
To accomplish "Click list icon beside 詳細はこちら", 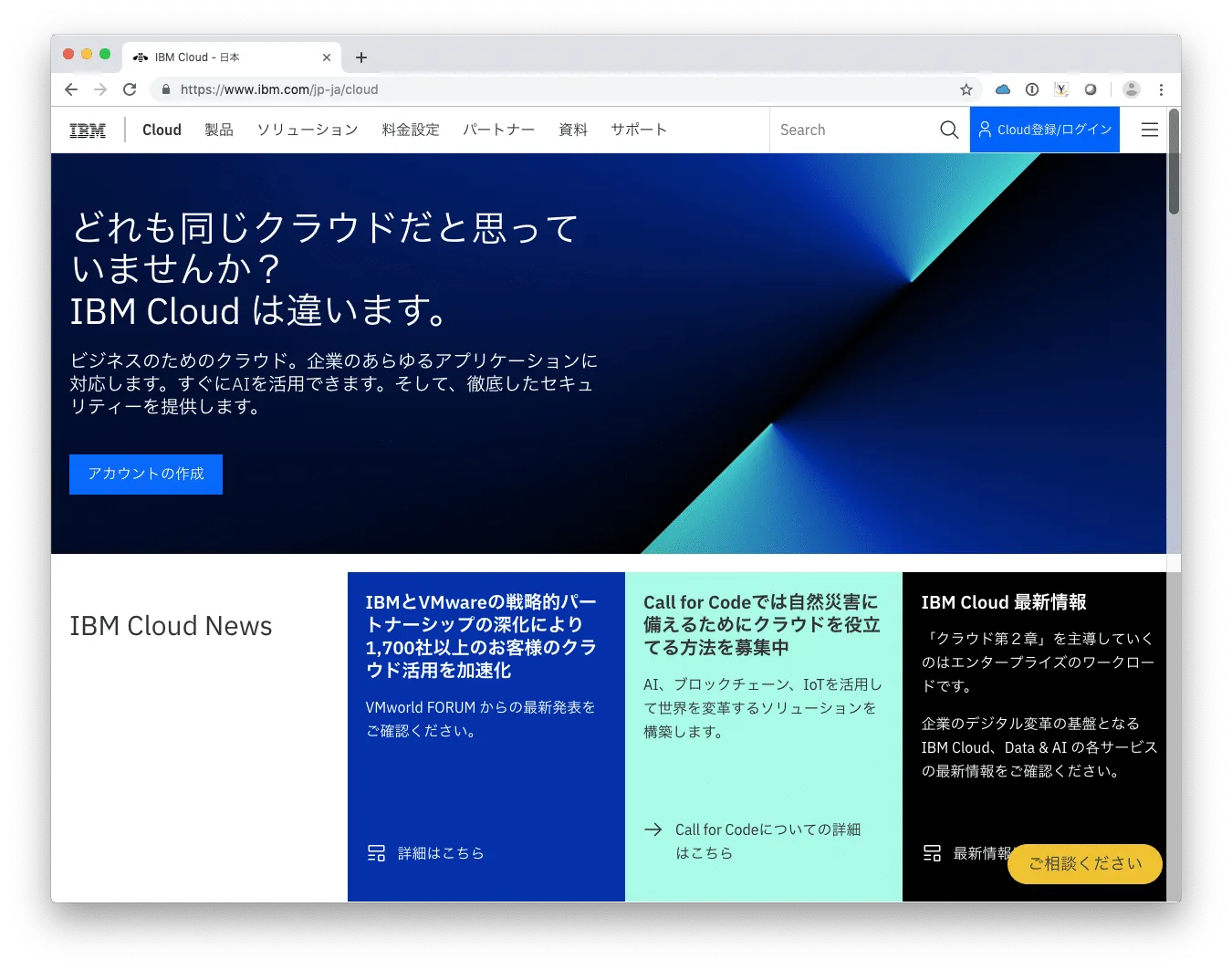I will (x=376, y=853).
